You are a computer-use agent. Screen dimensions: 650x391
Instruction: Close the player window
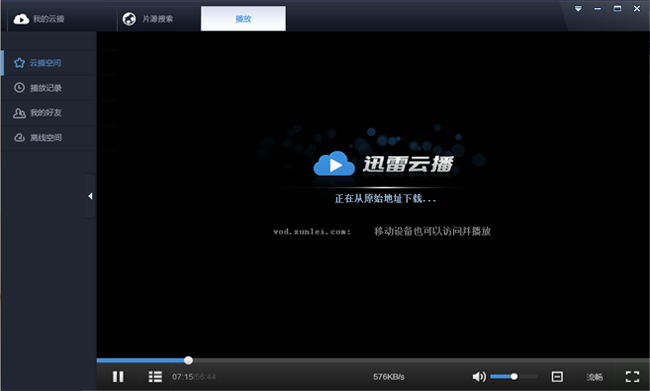click(637, 9)
